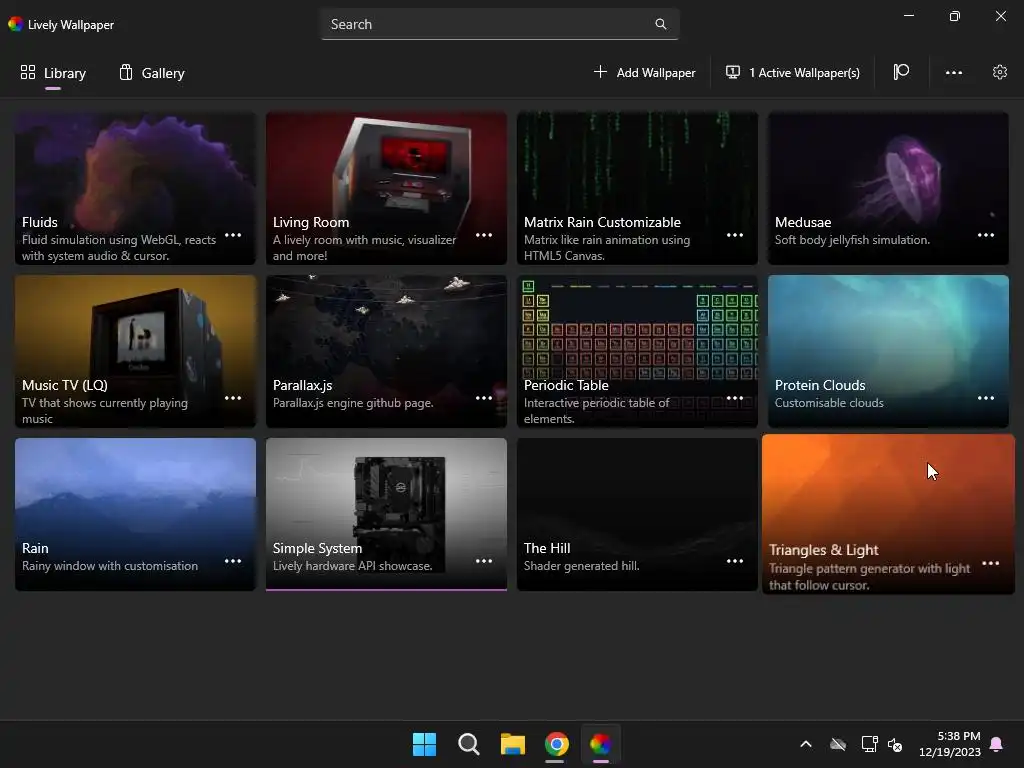Open the Fluids wallpaper options menu

point(233,235)
